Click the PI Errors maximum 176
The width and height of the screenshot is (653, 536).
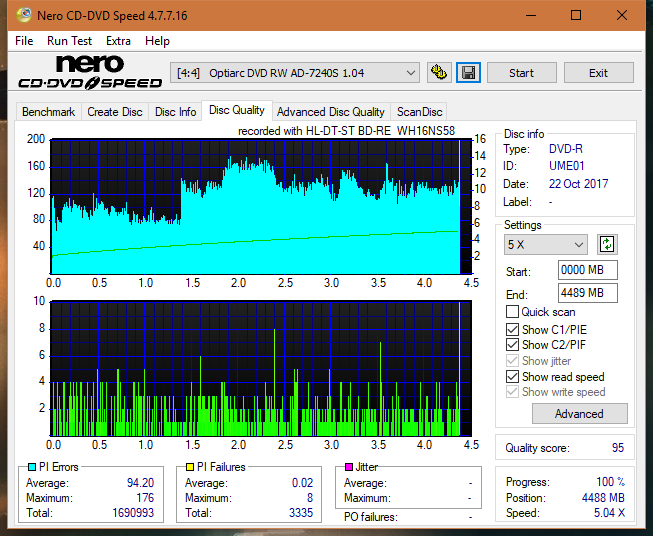point(145,498)
